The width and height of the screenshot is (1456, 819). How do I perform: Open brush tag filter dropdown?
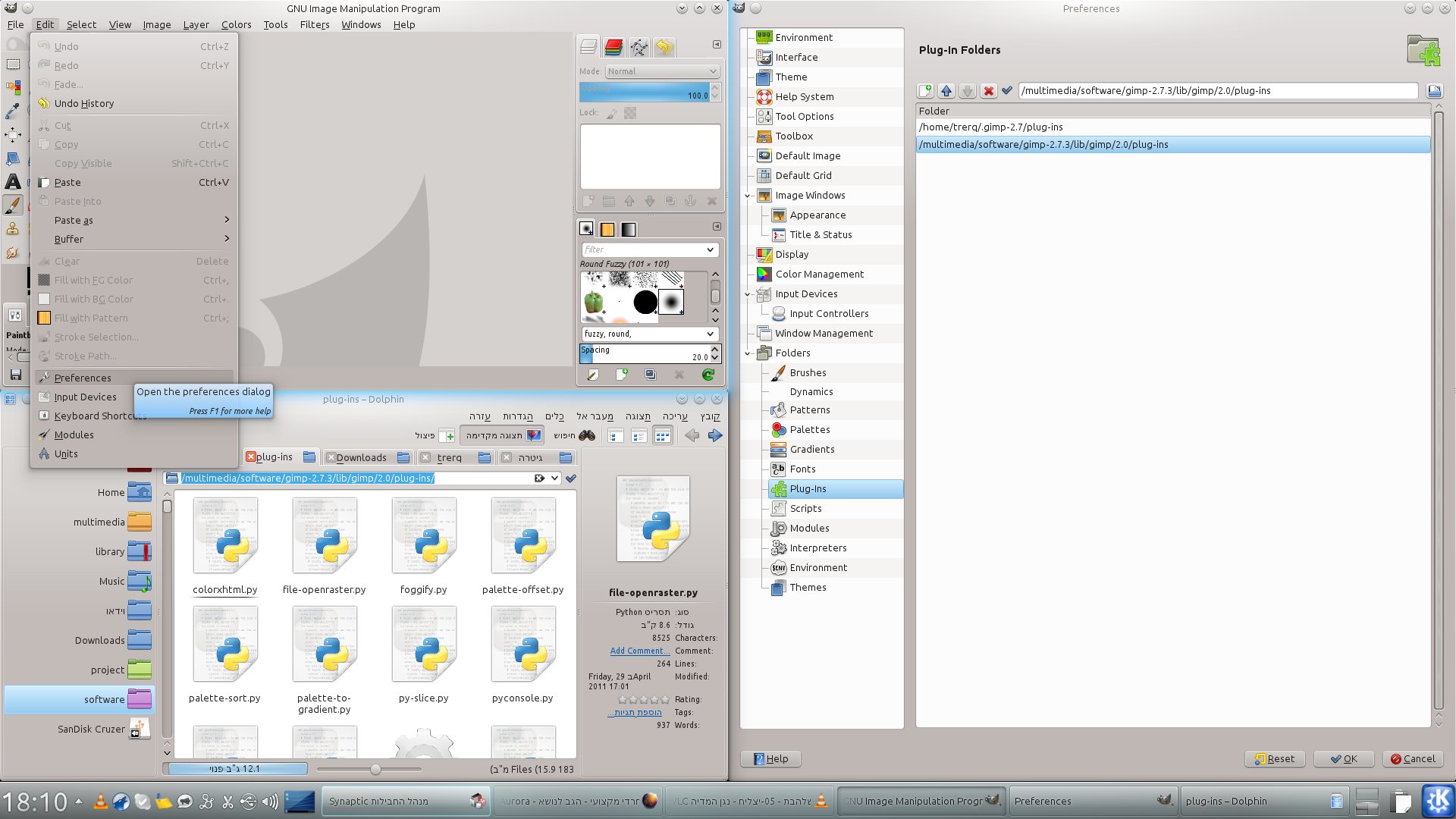710,249
